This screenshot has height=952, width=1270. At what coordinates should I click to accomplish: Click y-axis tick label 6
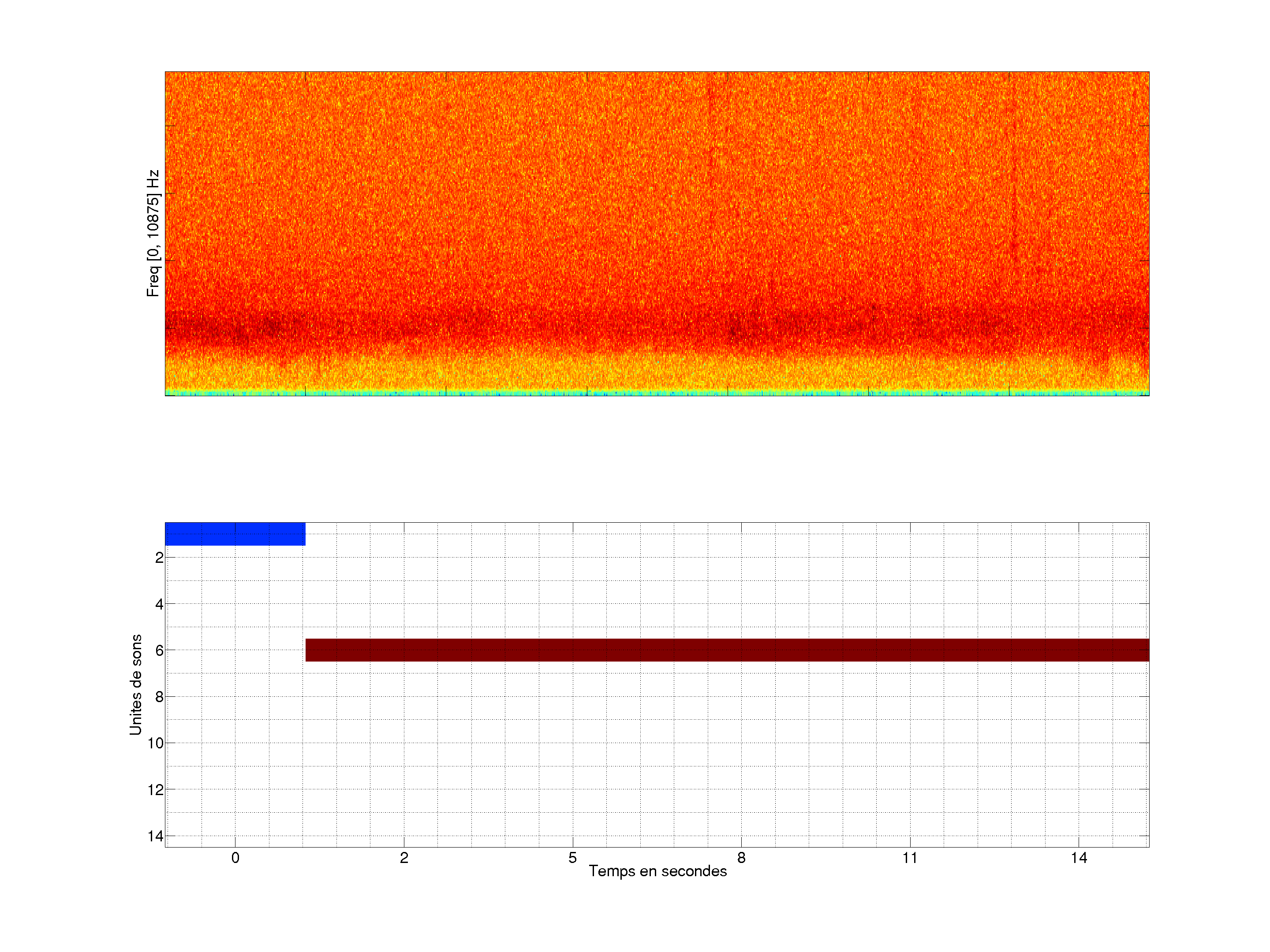pos(159,650)
